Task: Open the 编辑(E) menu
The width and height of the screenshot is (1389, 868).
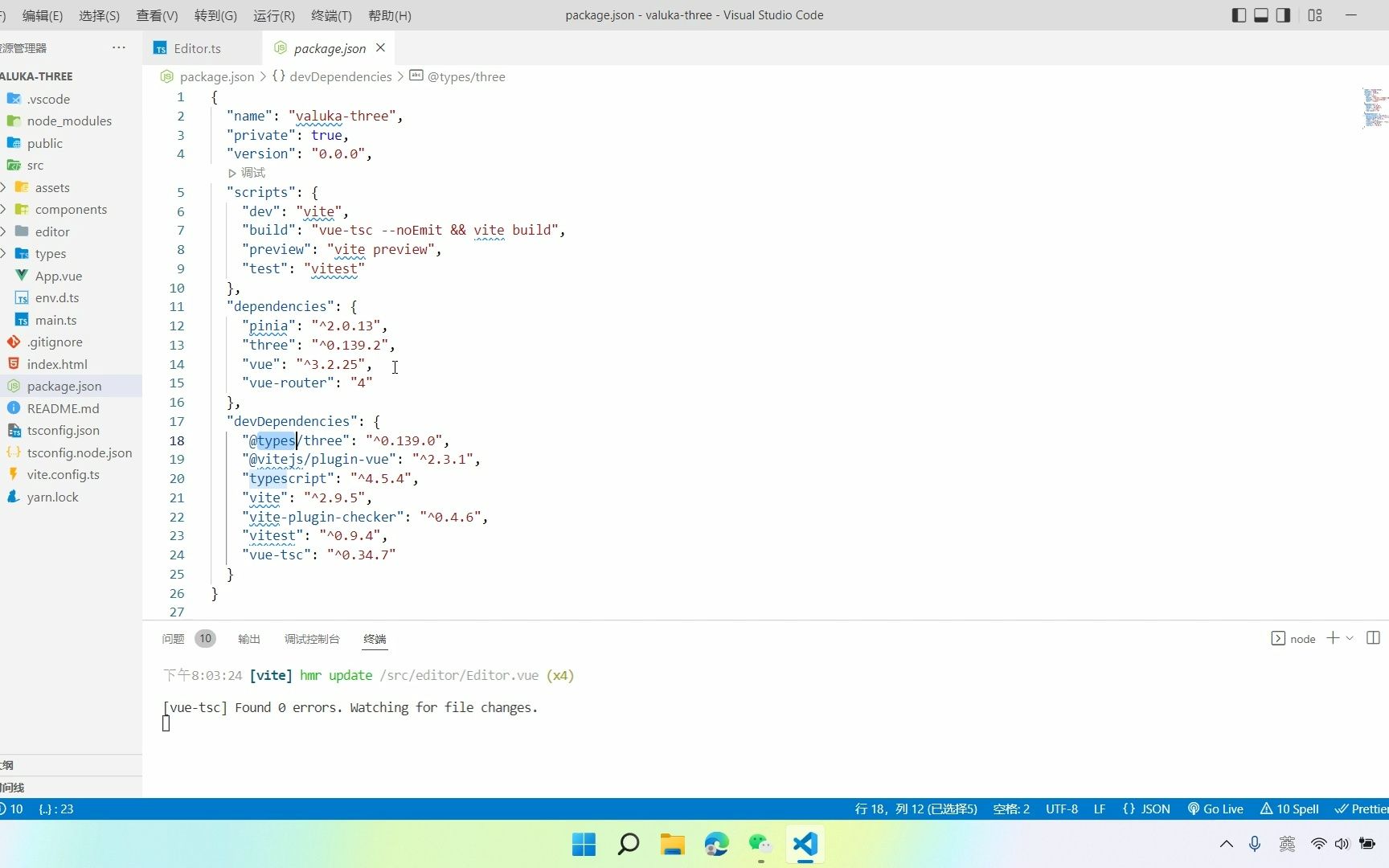Action: coord(43,15)
